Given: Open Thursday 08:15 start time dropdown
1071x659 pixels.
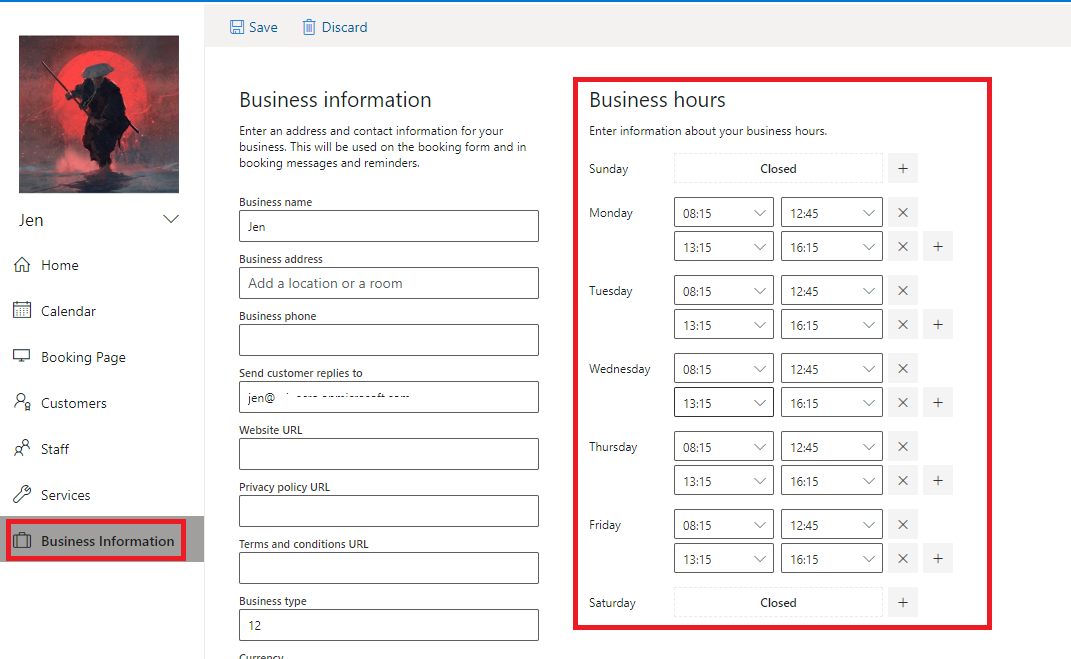Looking at the screenshot, I should [x=723, y=446].
